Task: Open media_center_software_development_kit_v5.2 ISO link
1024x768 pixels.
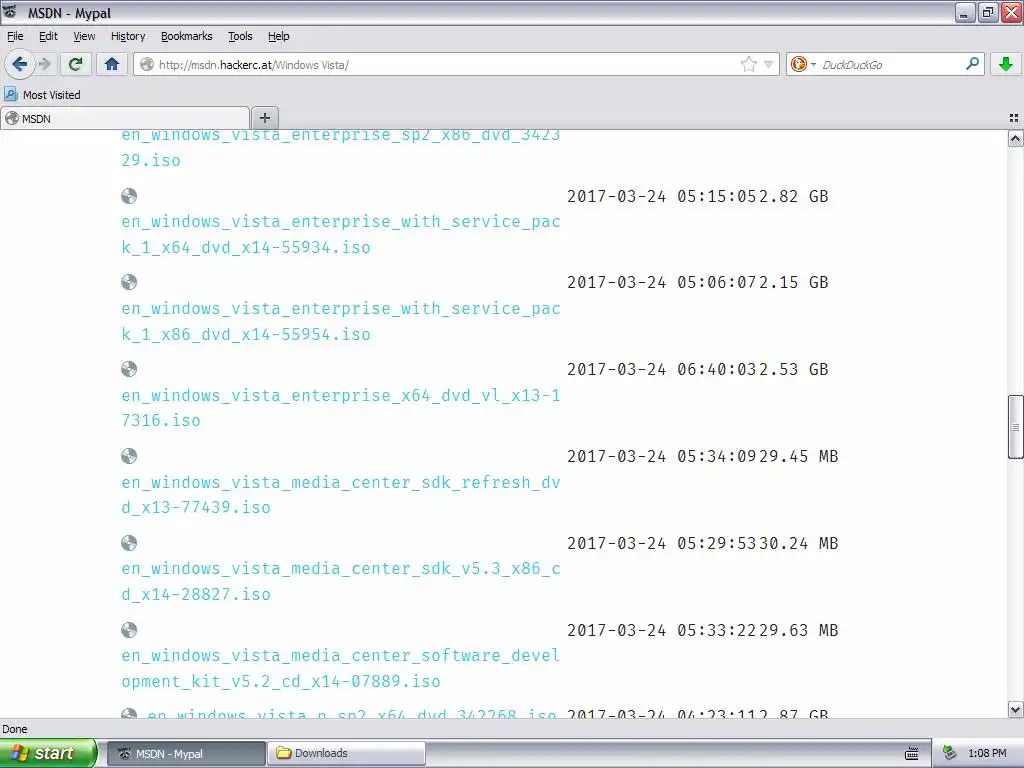Action: (x=340, y=668)
